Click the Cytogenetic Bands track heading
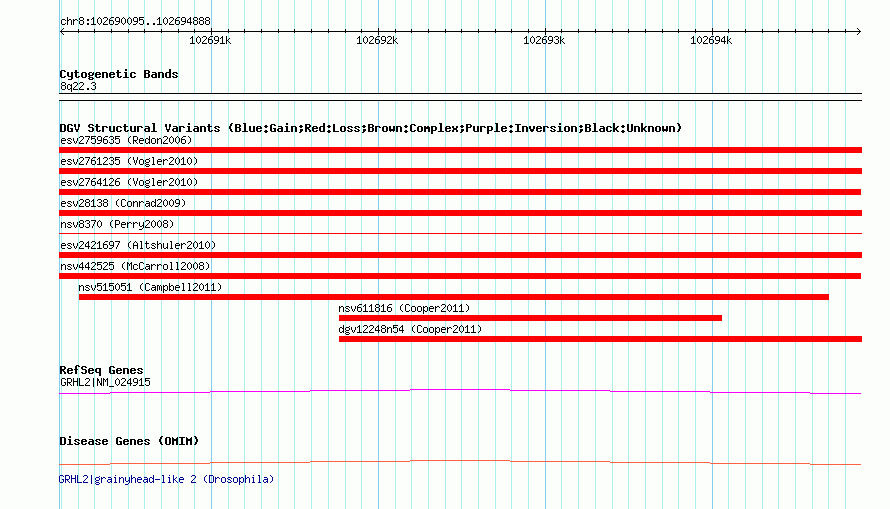Viewport: 890px width, 509px height. click(x=119, y=74)
